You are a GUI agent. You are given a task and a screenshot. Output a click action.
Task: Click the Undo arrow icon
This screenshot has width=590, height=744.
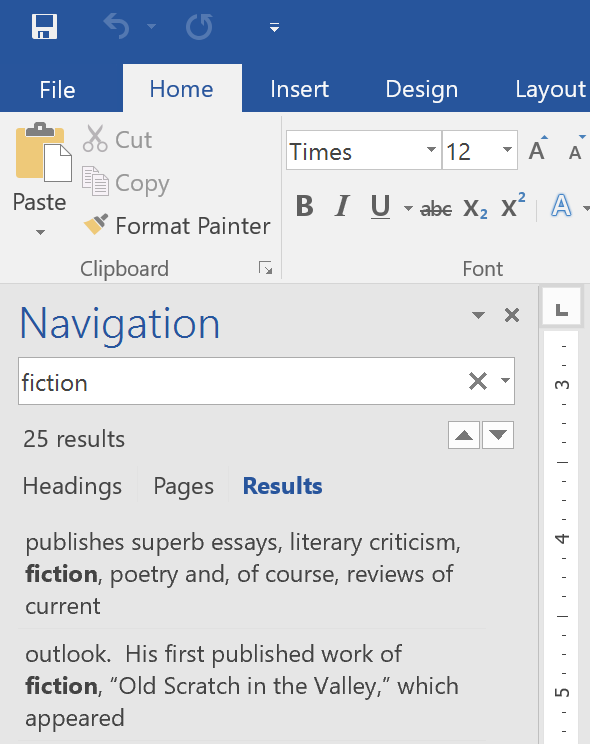(x=116, y=26)
